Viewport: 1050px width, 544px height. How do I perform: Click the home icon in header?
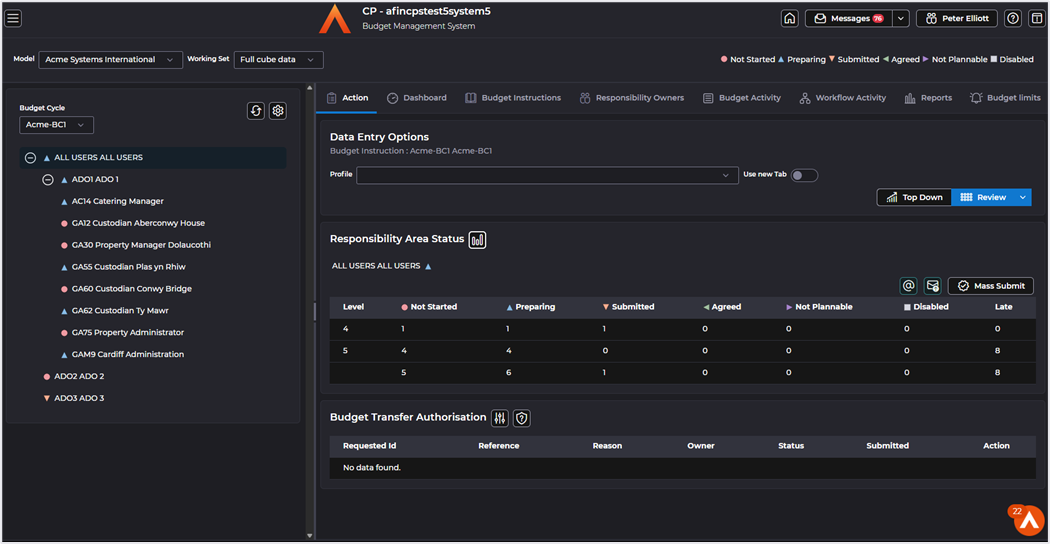790,18
